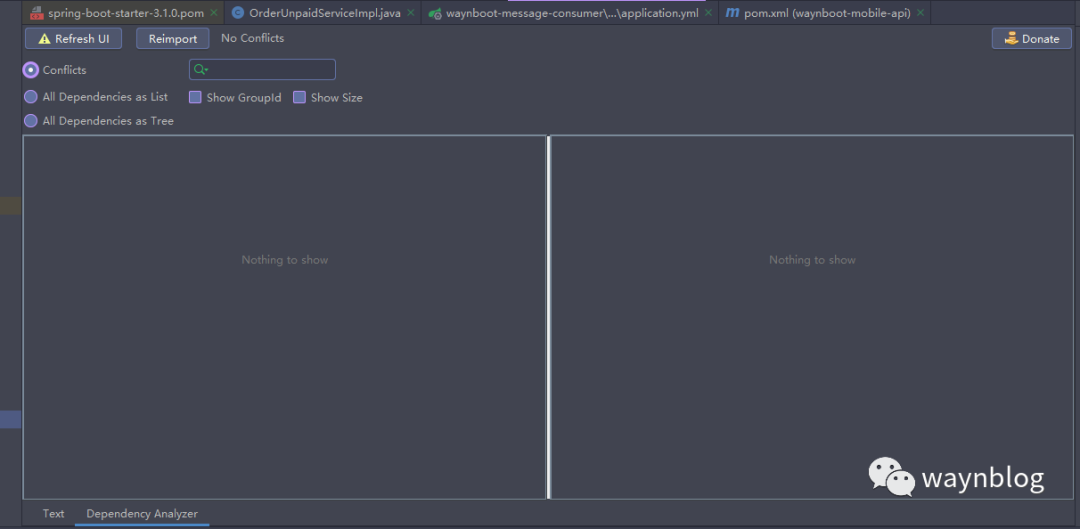The width and height of the screenshot is (1080, 529).
Task: Close the application.yml tab
Action: point(708,12)
